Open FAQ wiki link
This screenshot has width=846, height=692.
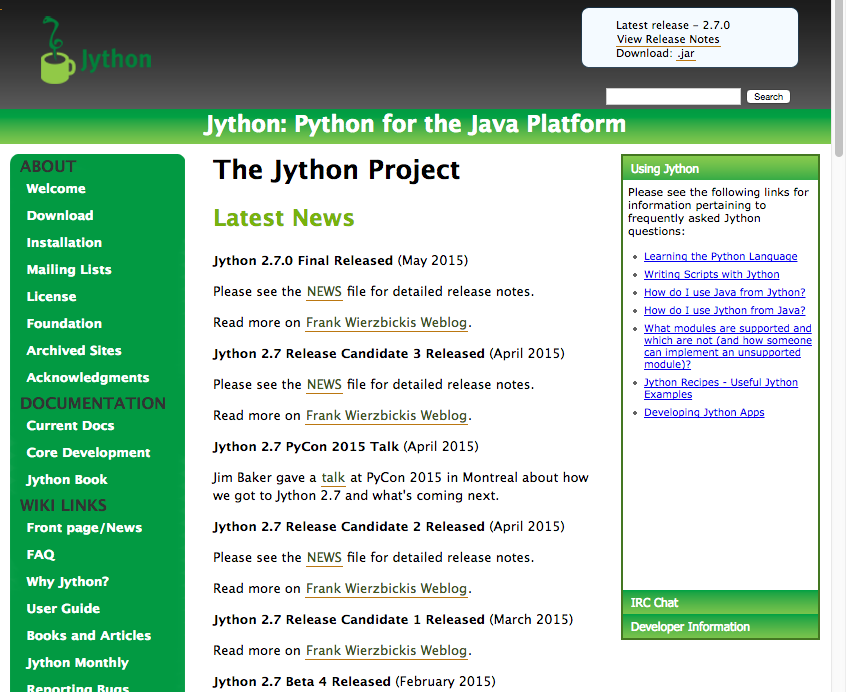click(40, 554)
